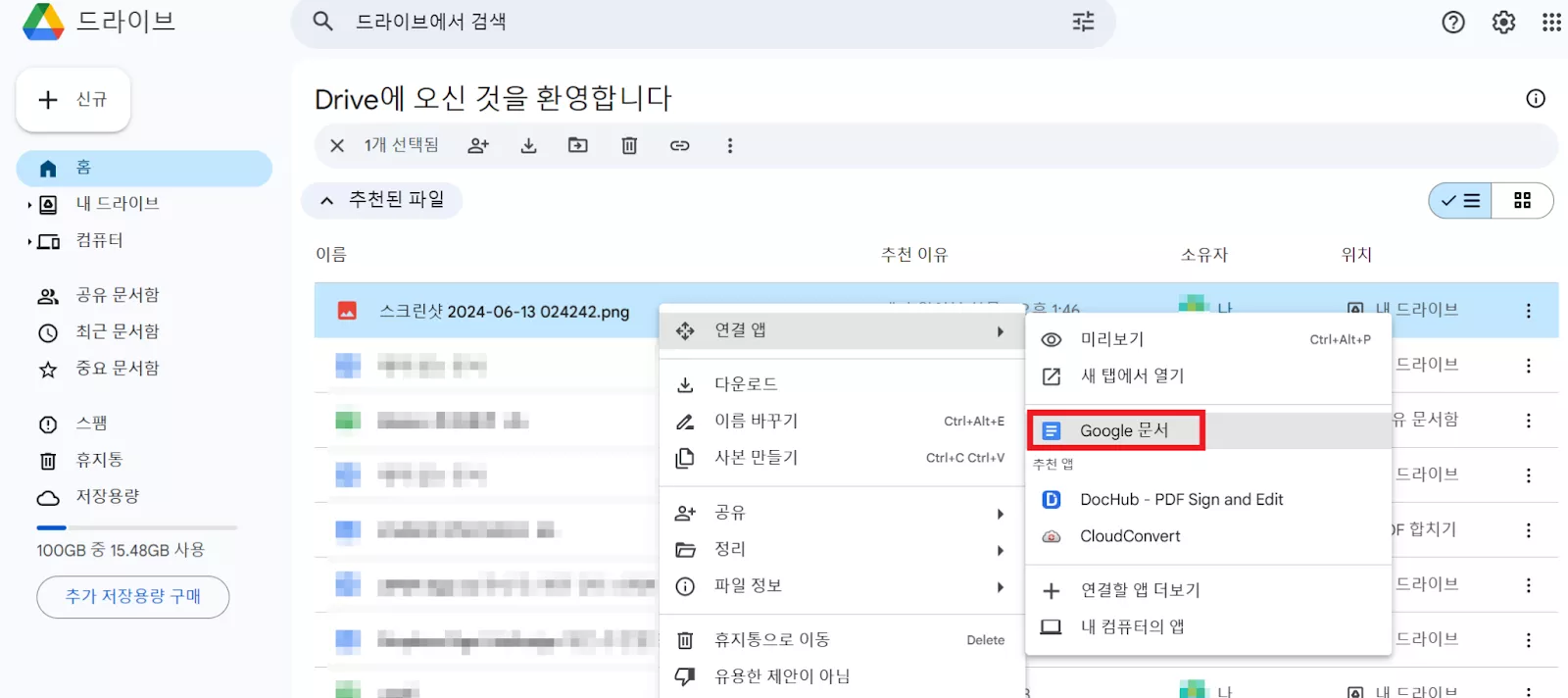Choose 이름 바꾸기 from context menu
Screen dimensions: 1568x698
842,422
